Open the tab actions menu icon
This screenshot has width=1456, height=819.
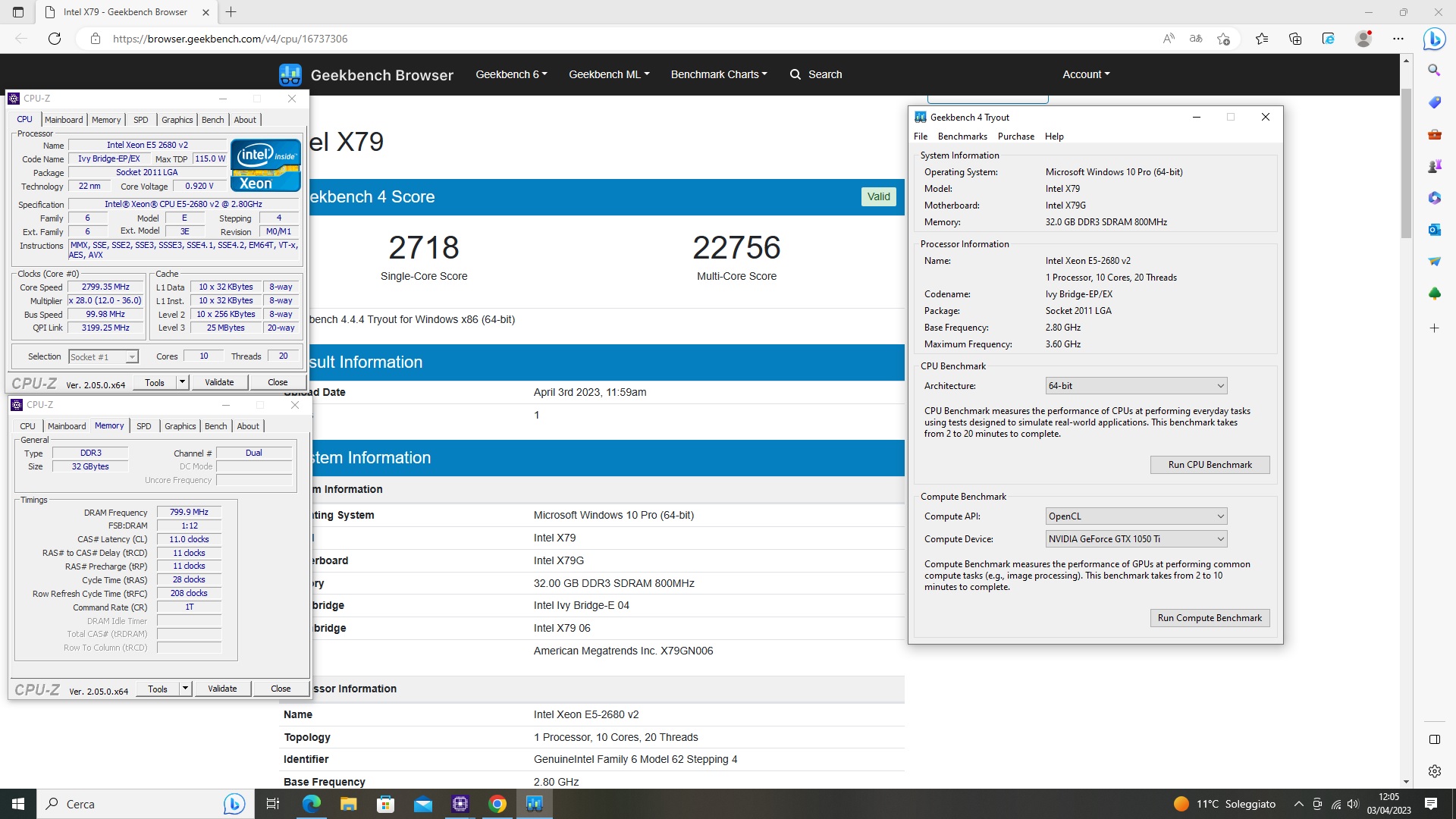(18, 12)
